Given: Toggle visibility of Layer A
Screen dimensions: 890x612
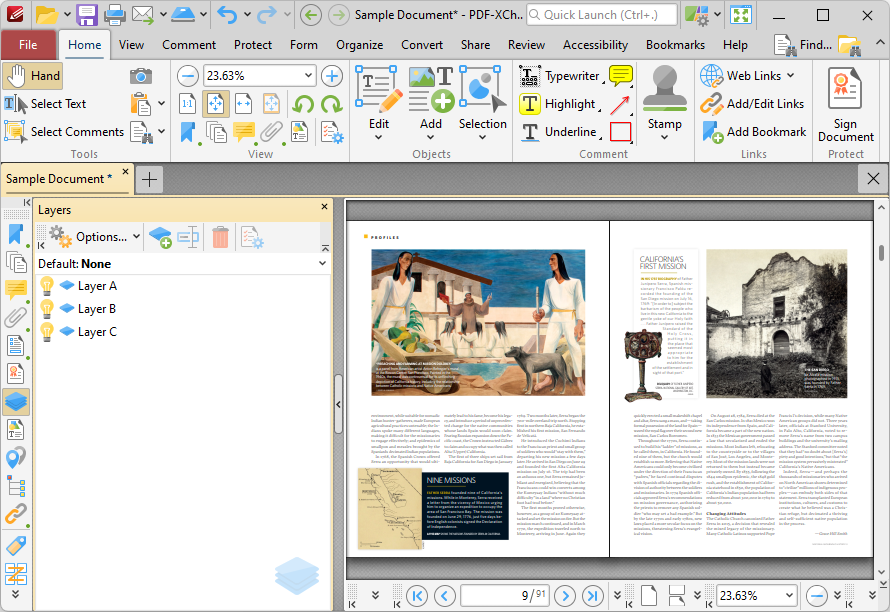Looking at the screenshot, I should 47,286.
